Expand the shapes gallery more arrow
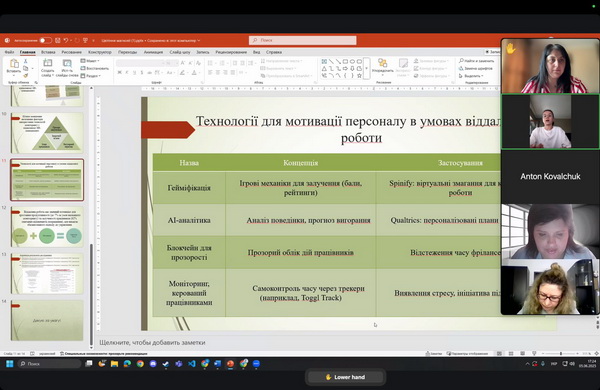Image resolution: width=600 pixels, height=390 pixels. point(367,68)
